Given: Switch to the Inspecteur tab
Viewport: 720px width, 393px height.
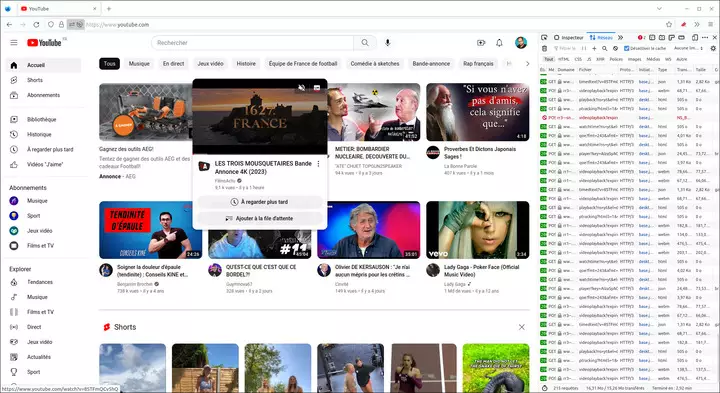Looking at the screenshot, I should (569, 37).
